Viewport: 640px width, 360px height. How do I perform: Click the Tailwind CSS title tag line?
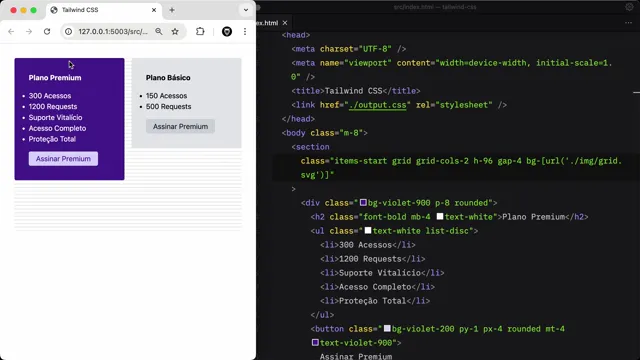pos(356,91)
